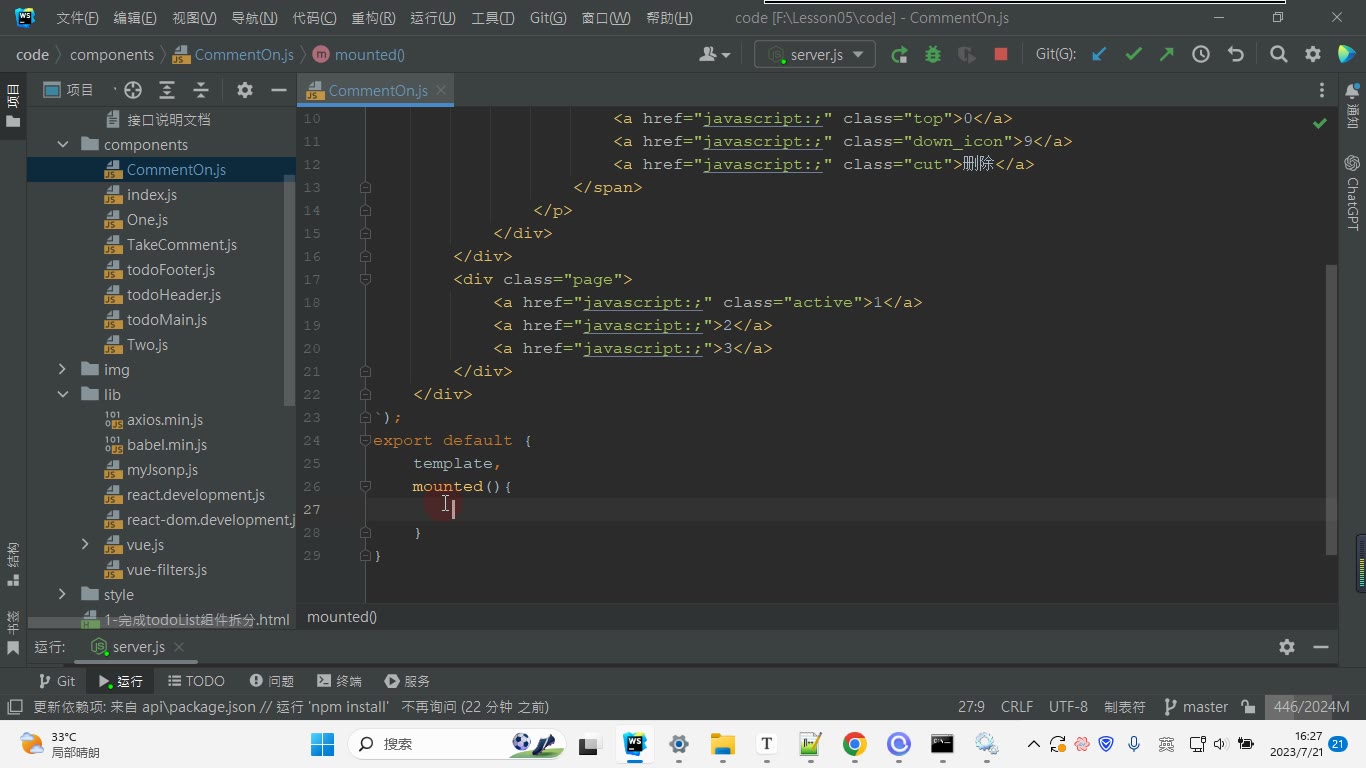
Task: Toggle the read-only lock icon in status bar
Action: click(1248, 707)
